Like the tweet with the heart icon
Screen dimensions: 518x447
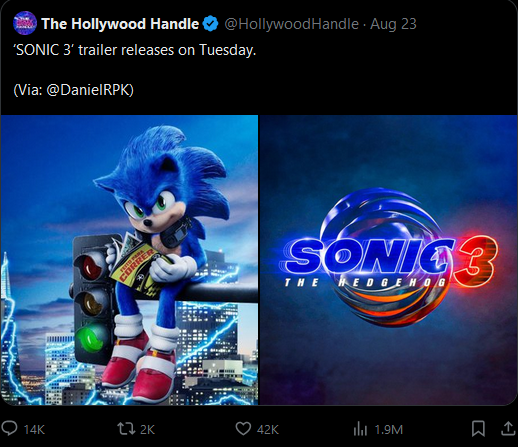[x=243, y=429]
